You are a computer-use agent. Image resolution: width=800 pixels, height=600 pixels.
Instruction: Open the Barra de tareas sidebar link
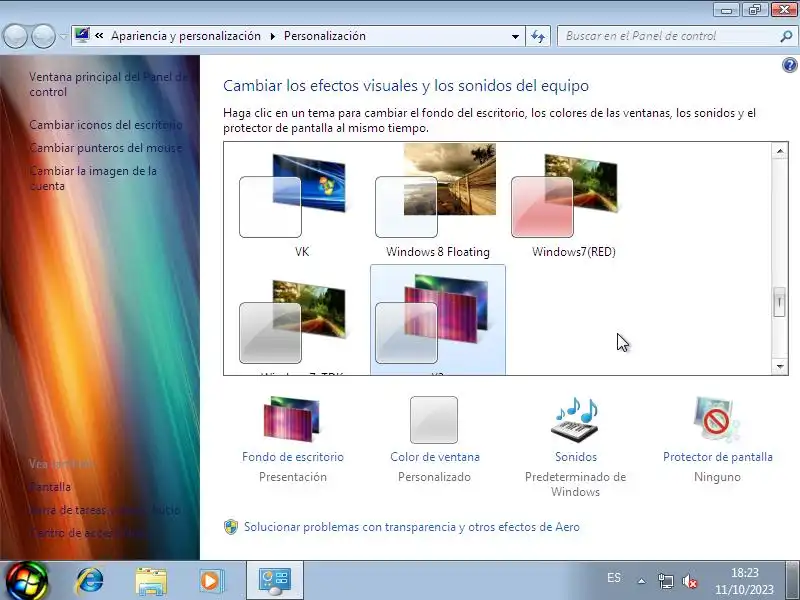click(x=105, y=510)
